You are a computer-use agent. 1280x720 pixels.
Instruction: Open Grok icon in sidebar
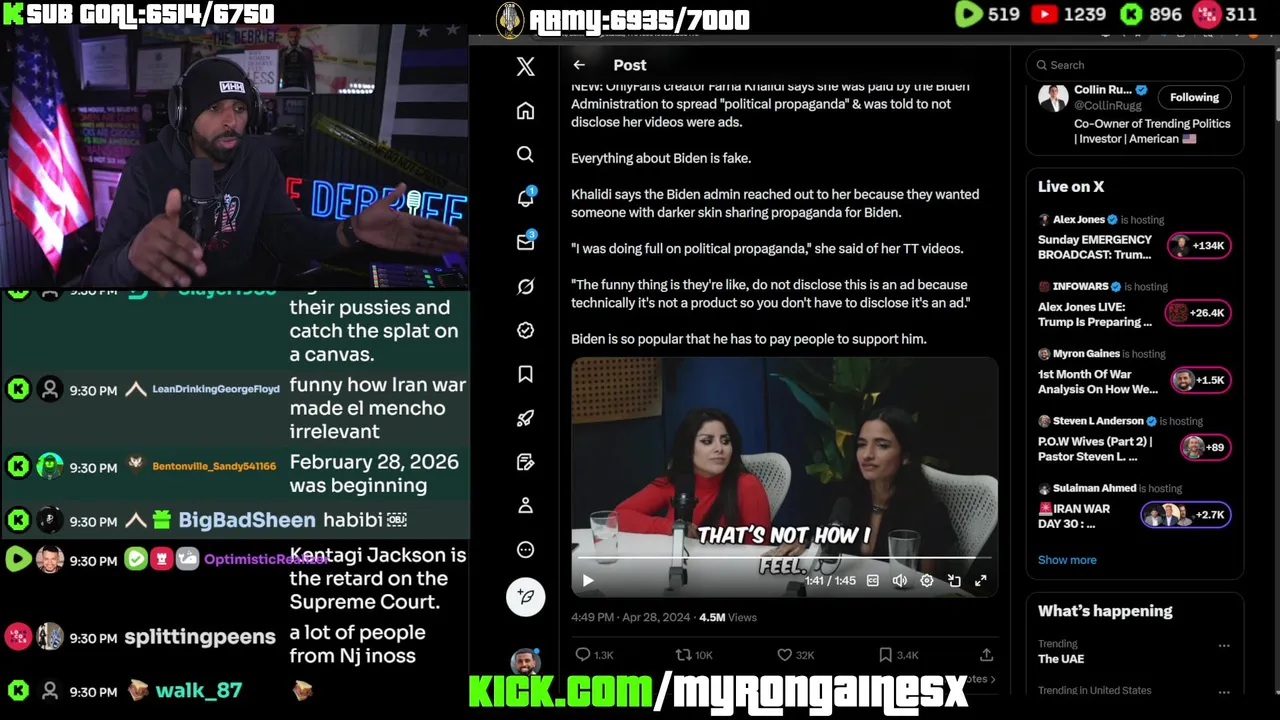525,286
